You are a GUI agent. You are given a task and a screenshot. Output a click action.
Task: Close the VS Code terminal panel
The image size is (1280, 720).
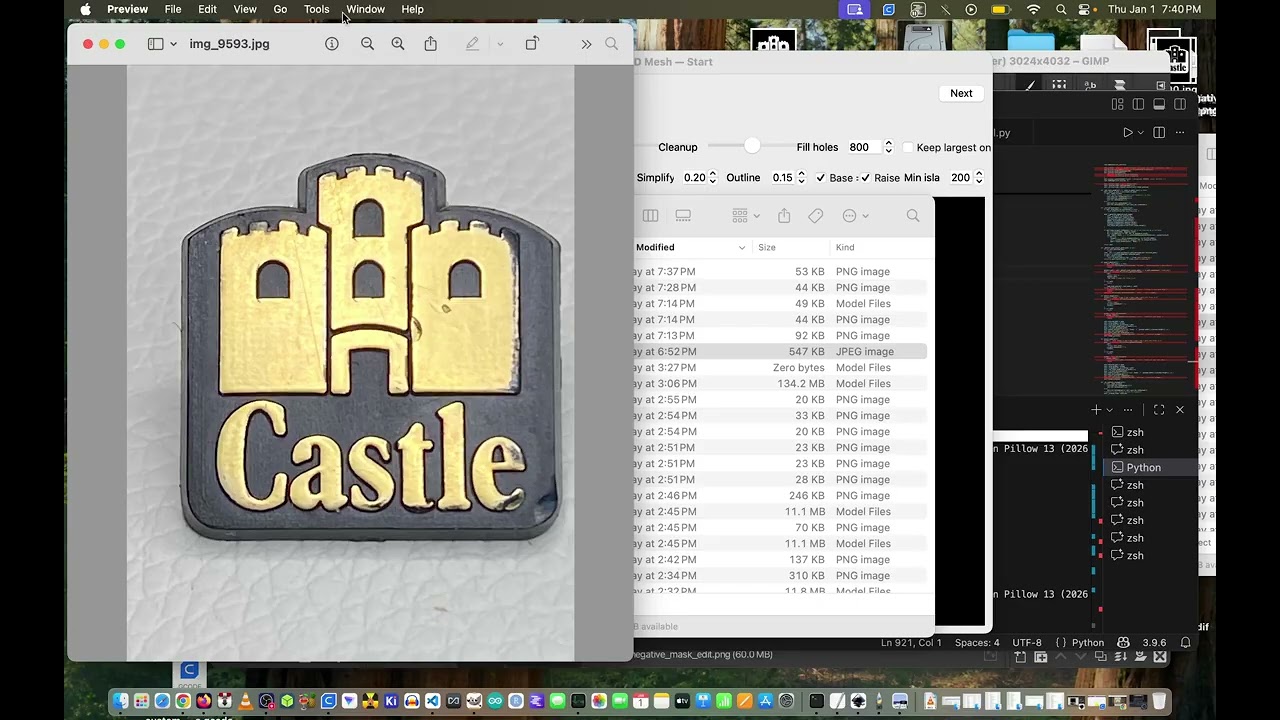1180,410
